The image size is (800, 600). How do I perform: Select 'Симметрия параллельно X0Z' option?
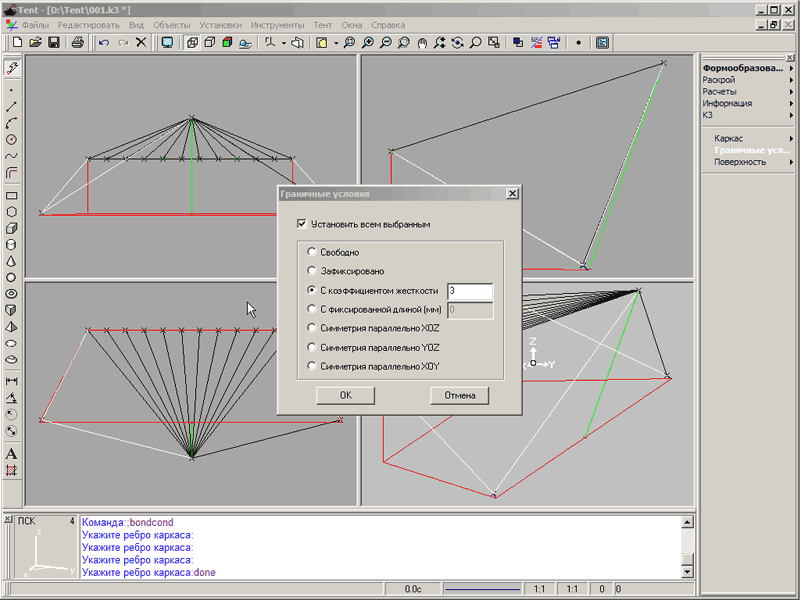pos(311,328)
